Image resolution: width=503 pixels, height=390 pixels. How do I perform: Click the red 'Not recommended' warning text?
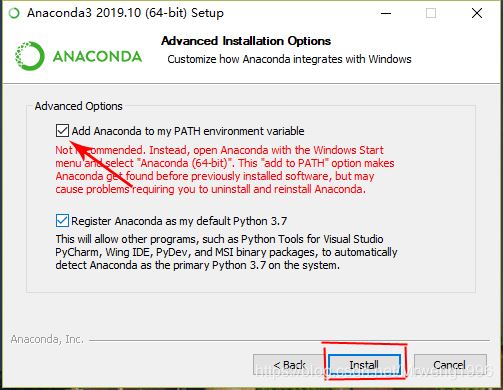[x=225, y=170]
